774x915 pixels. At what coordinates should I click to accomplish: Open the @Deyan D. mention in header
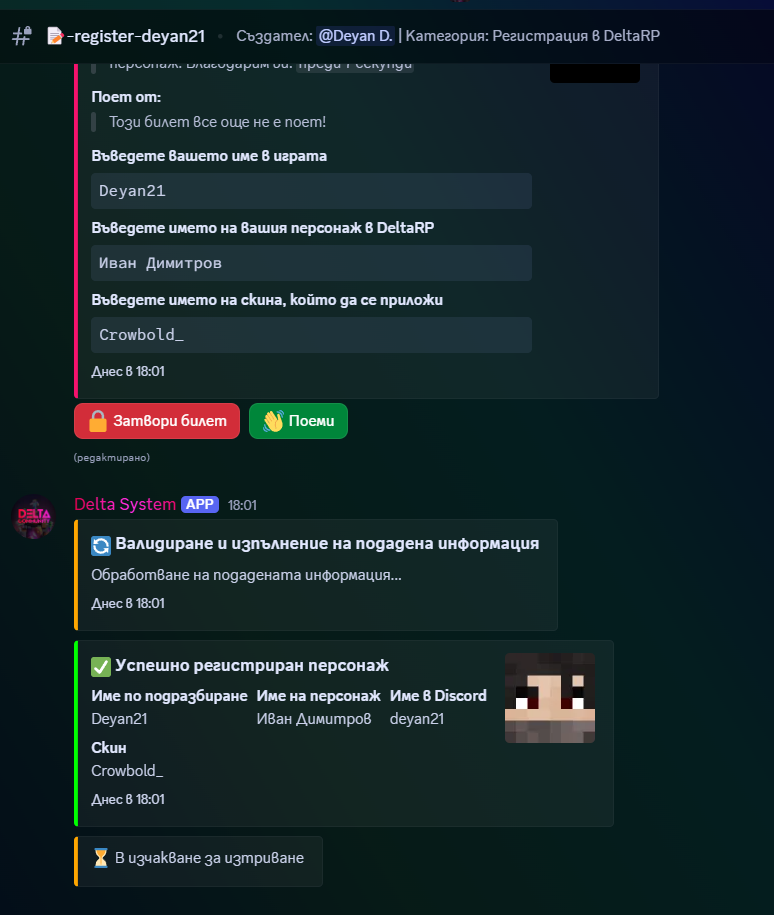355,36
